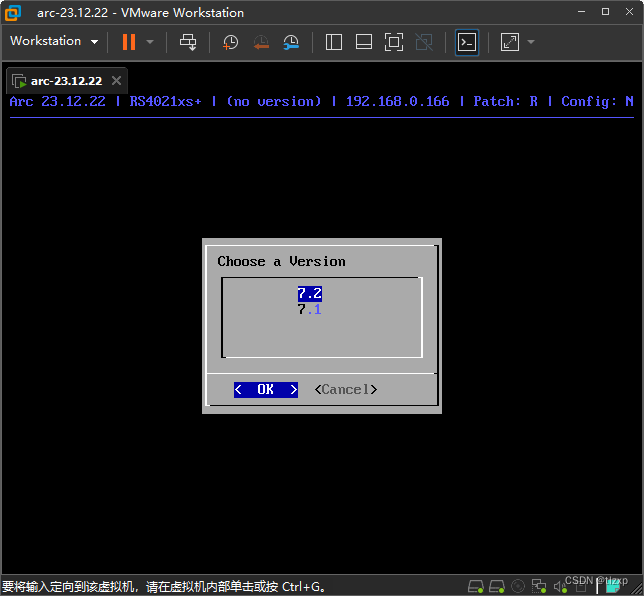Select version 7.2 in the list

[x=310, y=294]
